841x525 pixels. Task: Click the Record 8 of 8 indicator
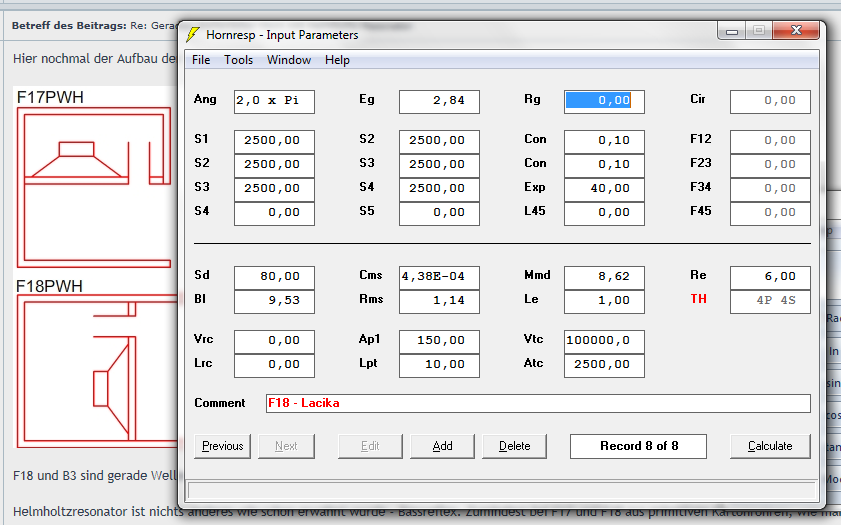pyautogui.click(x=638, y=446)
